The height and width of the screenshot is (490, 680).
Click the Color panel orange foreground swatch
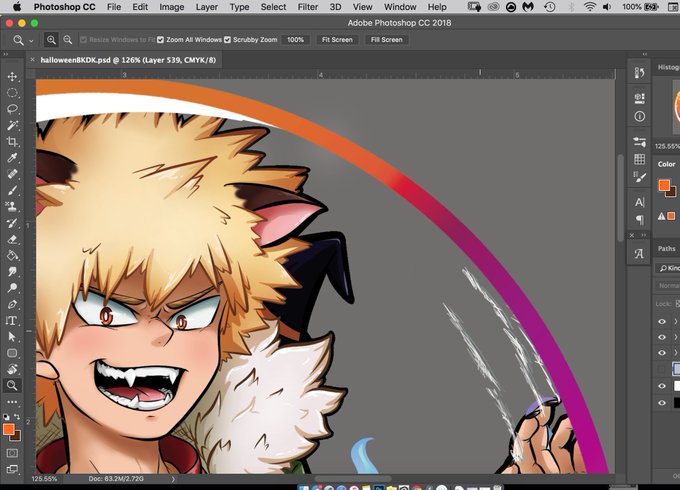pyautogui.click(x=664, y=185)
